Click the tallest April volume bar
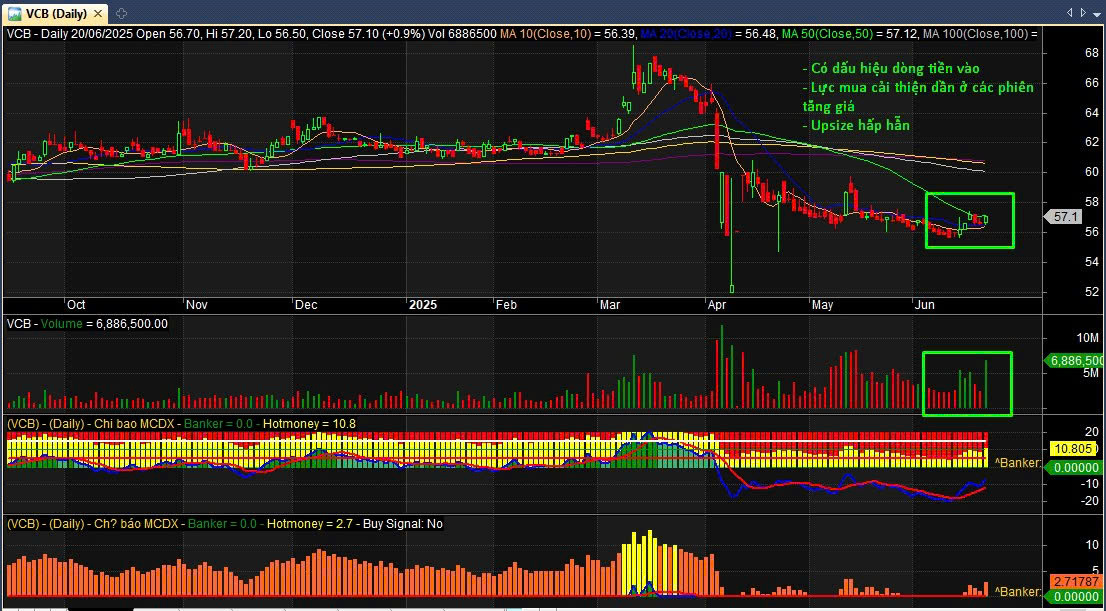This screenshot has width=1106, height=611. pyautogui.click(x=722, y=367)
